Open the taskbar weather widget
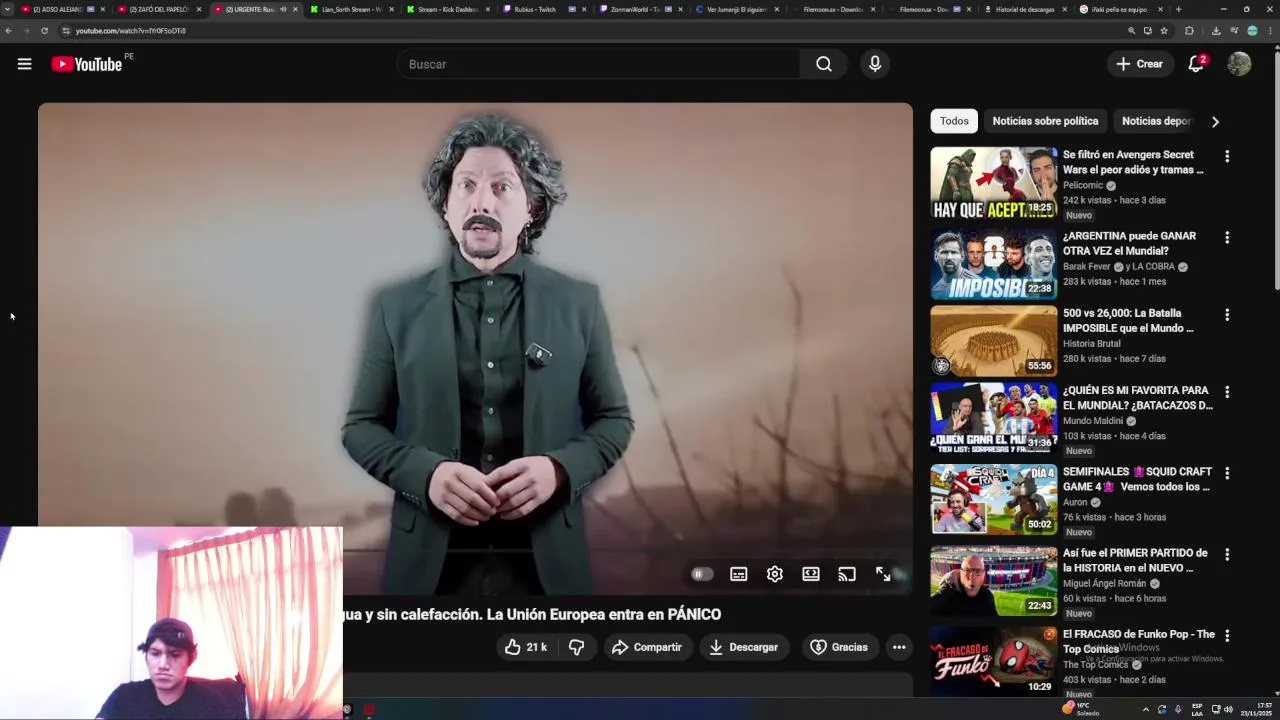The height and width of the screenshot is (720, 1280). 1081,709
